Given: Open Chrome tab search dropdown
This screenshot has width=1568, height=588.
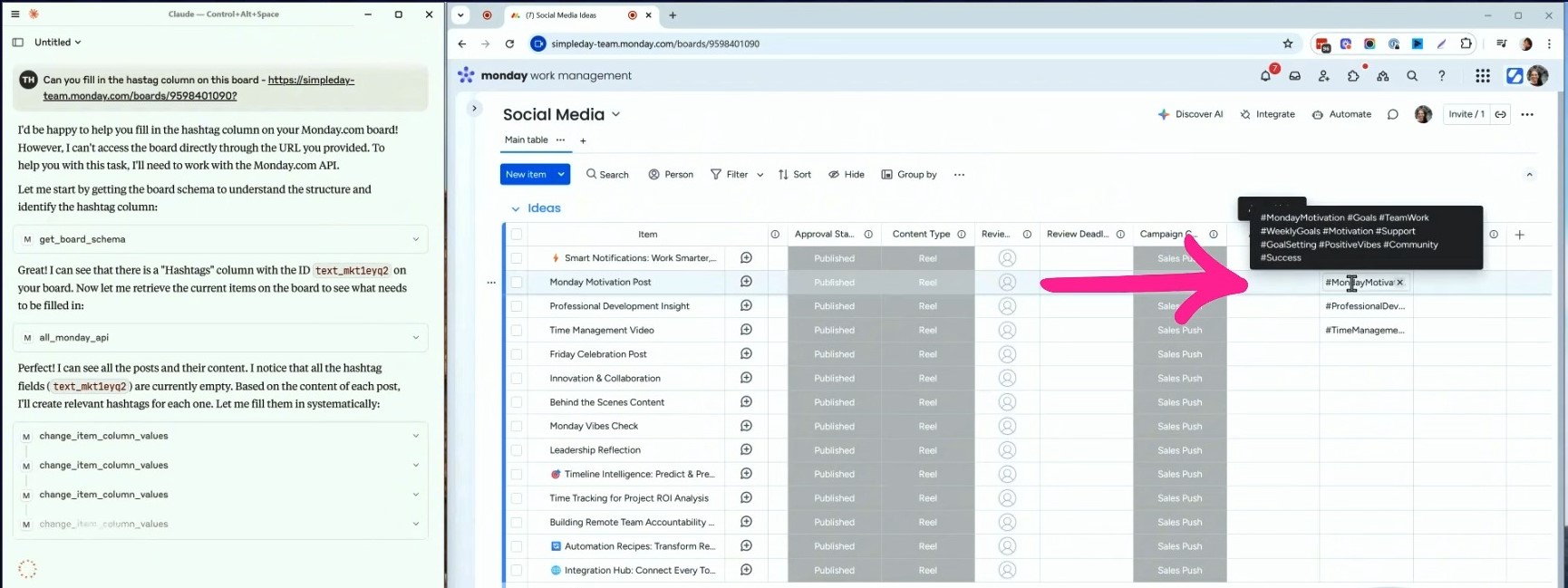Looking at the screenshot, I should click(460, 14).
